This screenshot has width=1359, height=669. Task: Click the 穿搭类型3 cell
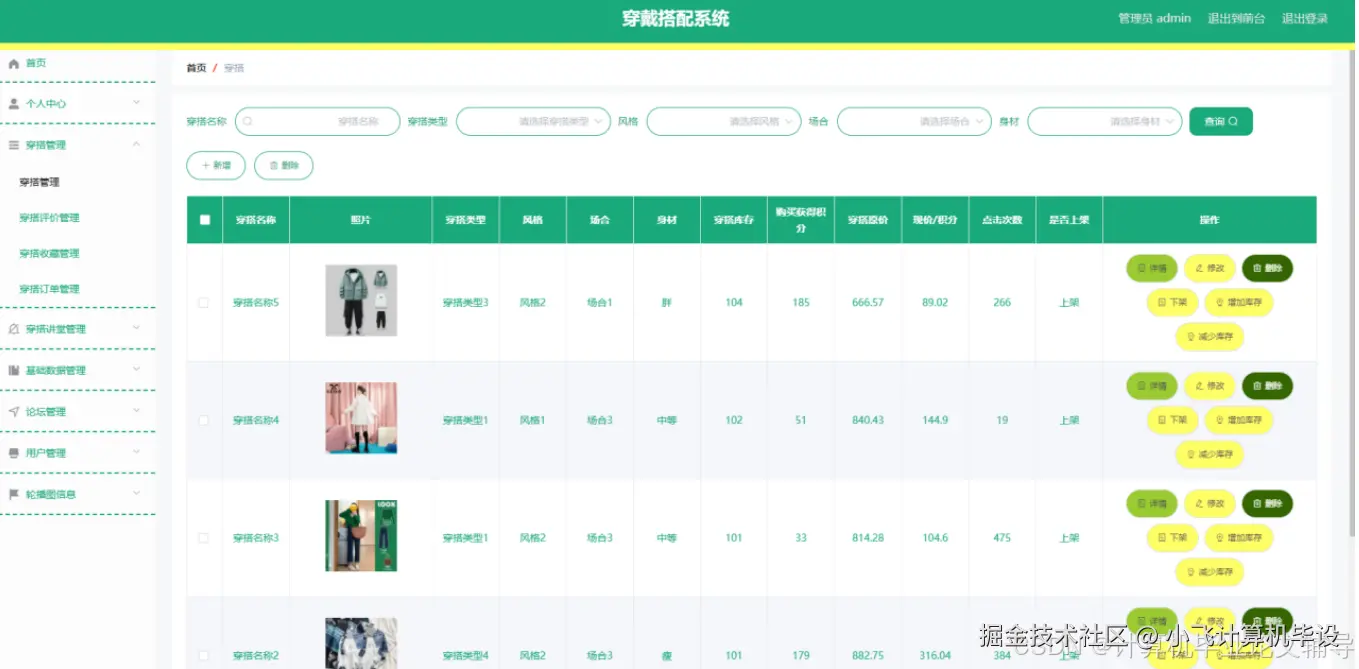tap(466, 303)
